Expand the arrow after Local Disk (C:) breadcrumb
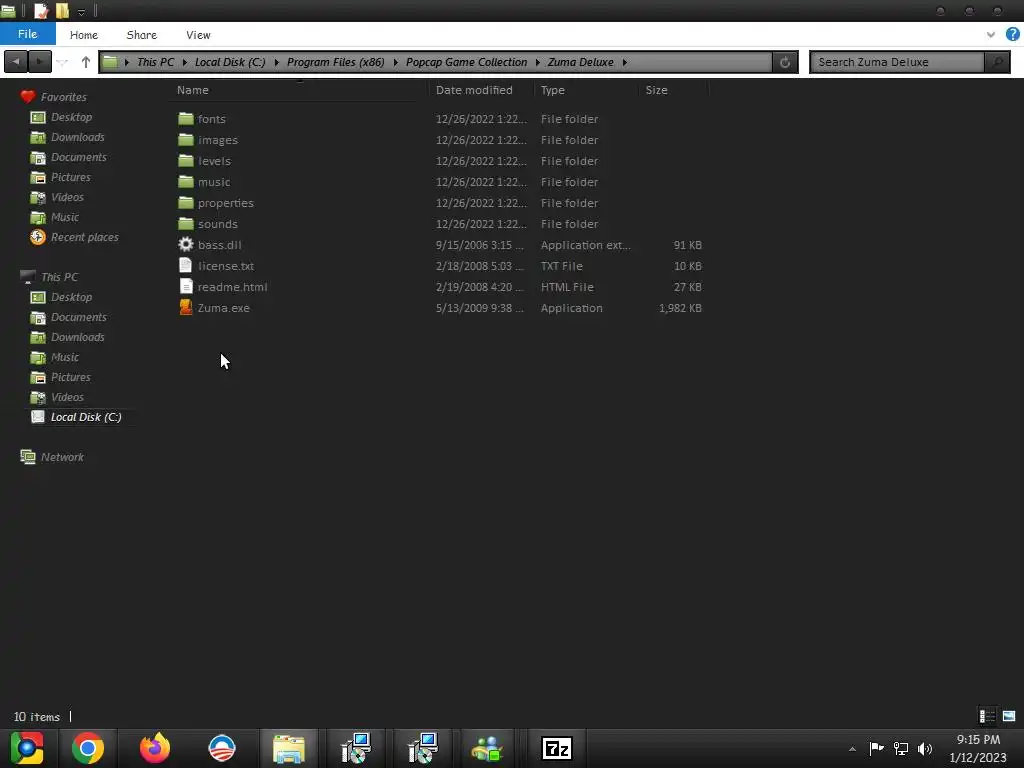This screenshot has width=1024, height=768. point(276,62)
